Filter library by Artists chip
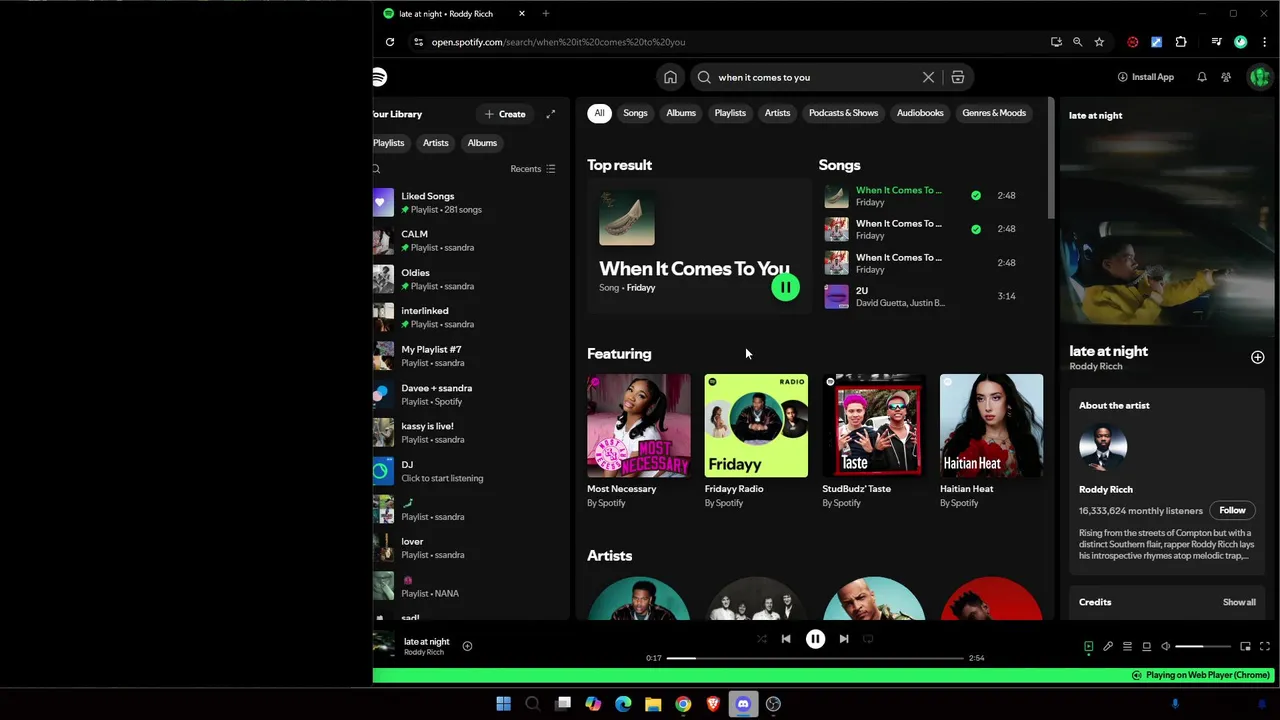Image resolution: width=1280 pixels, height=720 pixels. click(435, 143)
